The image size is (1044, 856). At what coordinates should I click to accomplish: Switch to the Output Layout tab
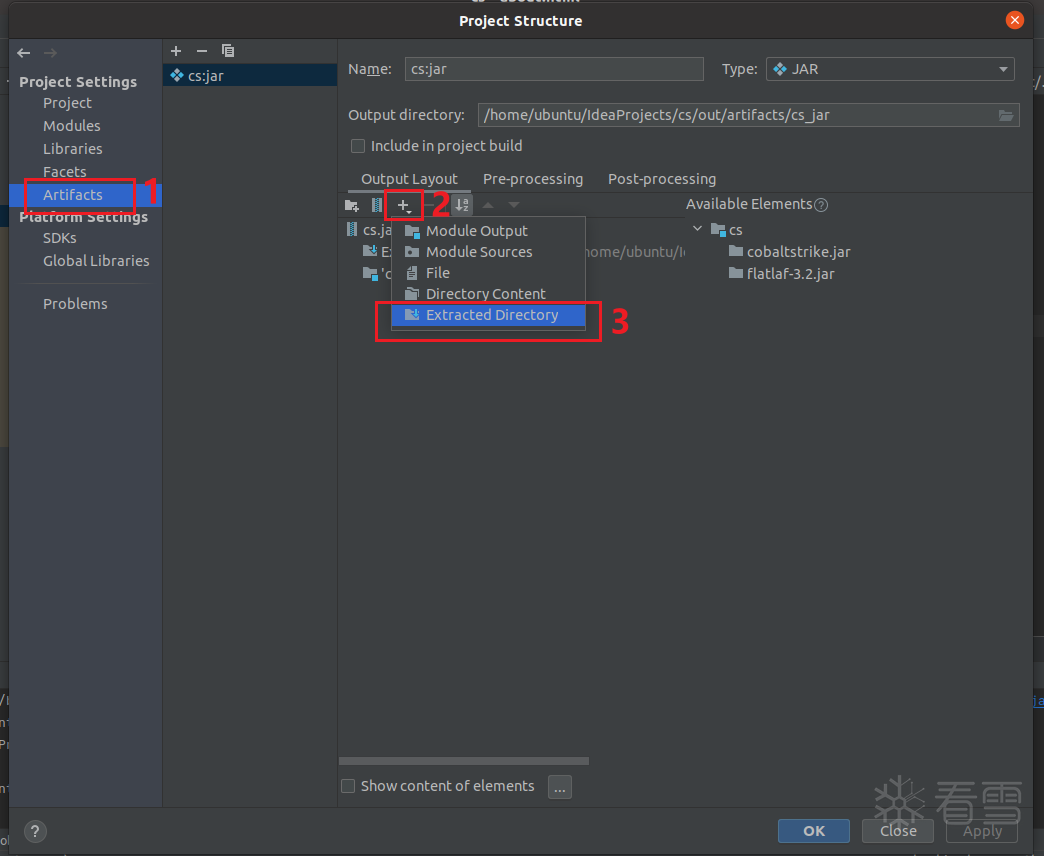pos(409,179)
